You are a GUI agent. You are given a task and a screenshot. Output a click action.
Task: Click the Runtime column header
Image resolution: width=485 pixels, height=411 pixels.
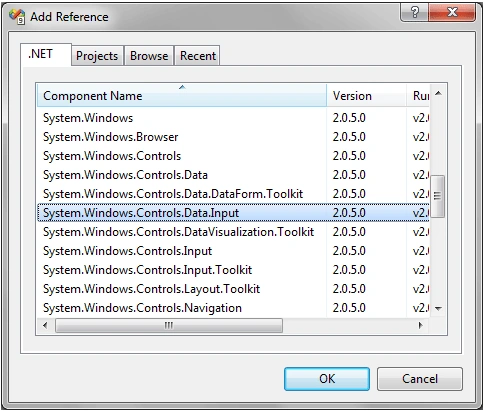(x=418, y=96)
